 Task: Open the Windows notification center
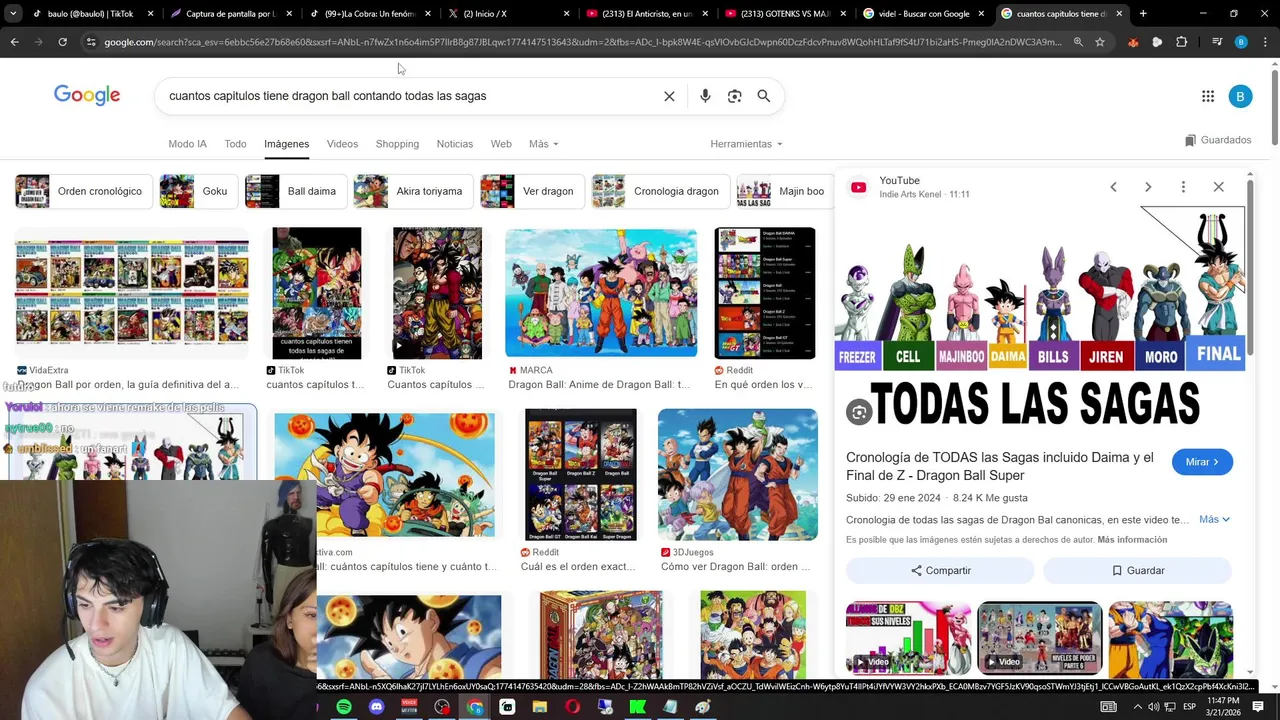pos(1258,707)
